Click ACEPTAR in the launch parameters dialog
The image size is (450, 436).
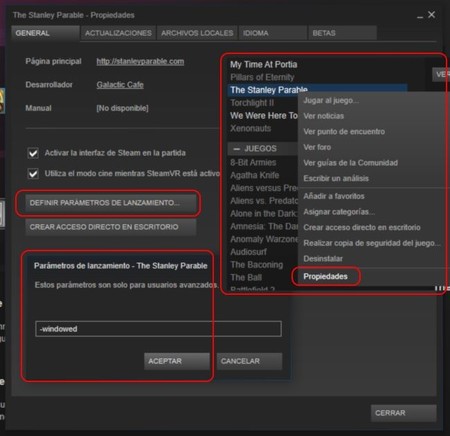pyautogui.click(x=177, y=361)
